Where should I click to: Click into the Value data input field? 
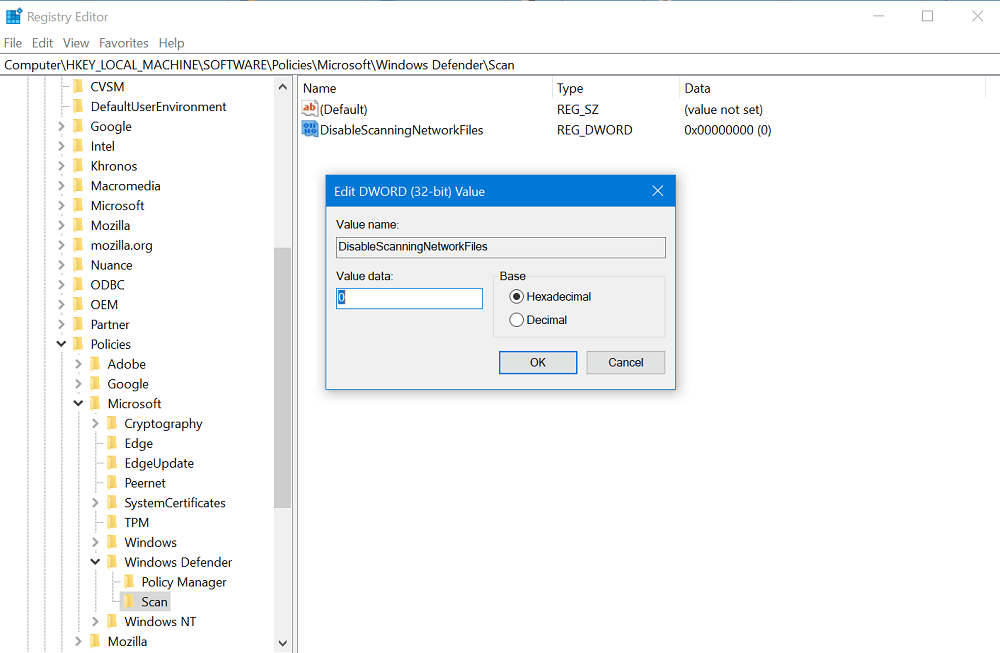click(x=409, y=298)
